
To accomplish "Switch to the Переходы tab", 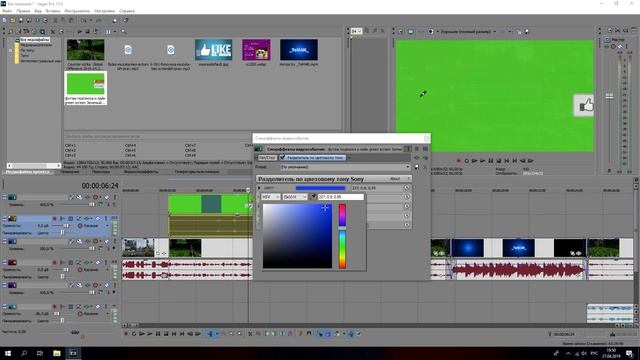I will point(100,172).
